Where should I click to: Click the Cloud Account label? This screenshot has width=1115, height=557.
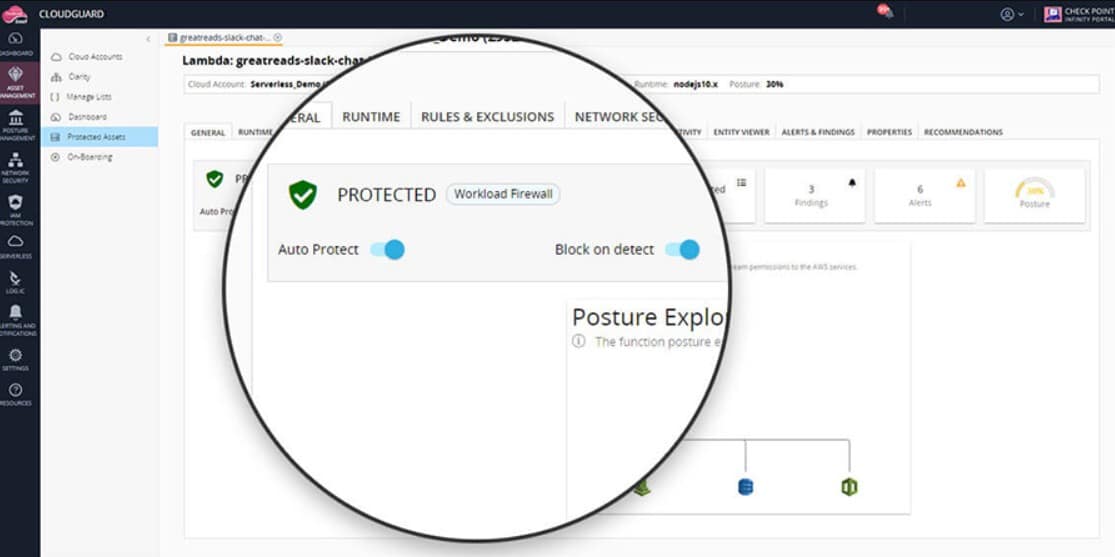[x=217, y=84]
